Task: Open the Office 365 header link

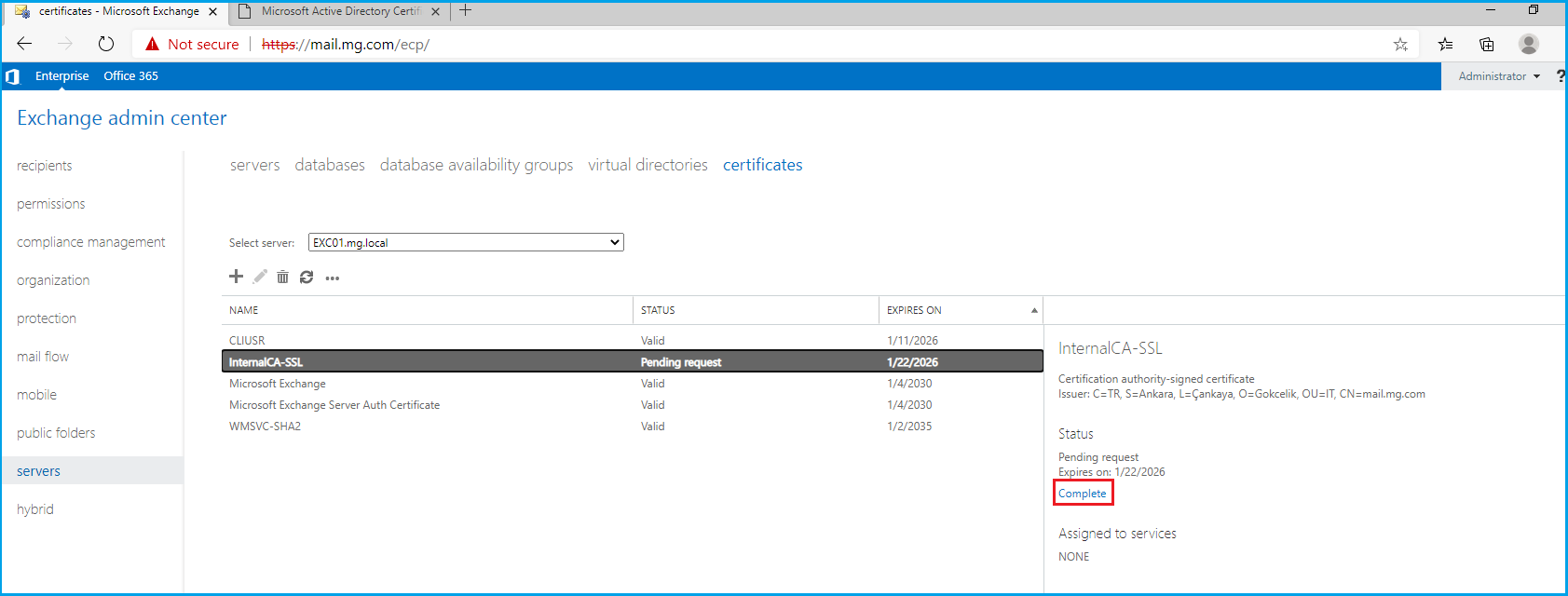Action: tap(130, 76)
